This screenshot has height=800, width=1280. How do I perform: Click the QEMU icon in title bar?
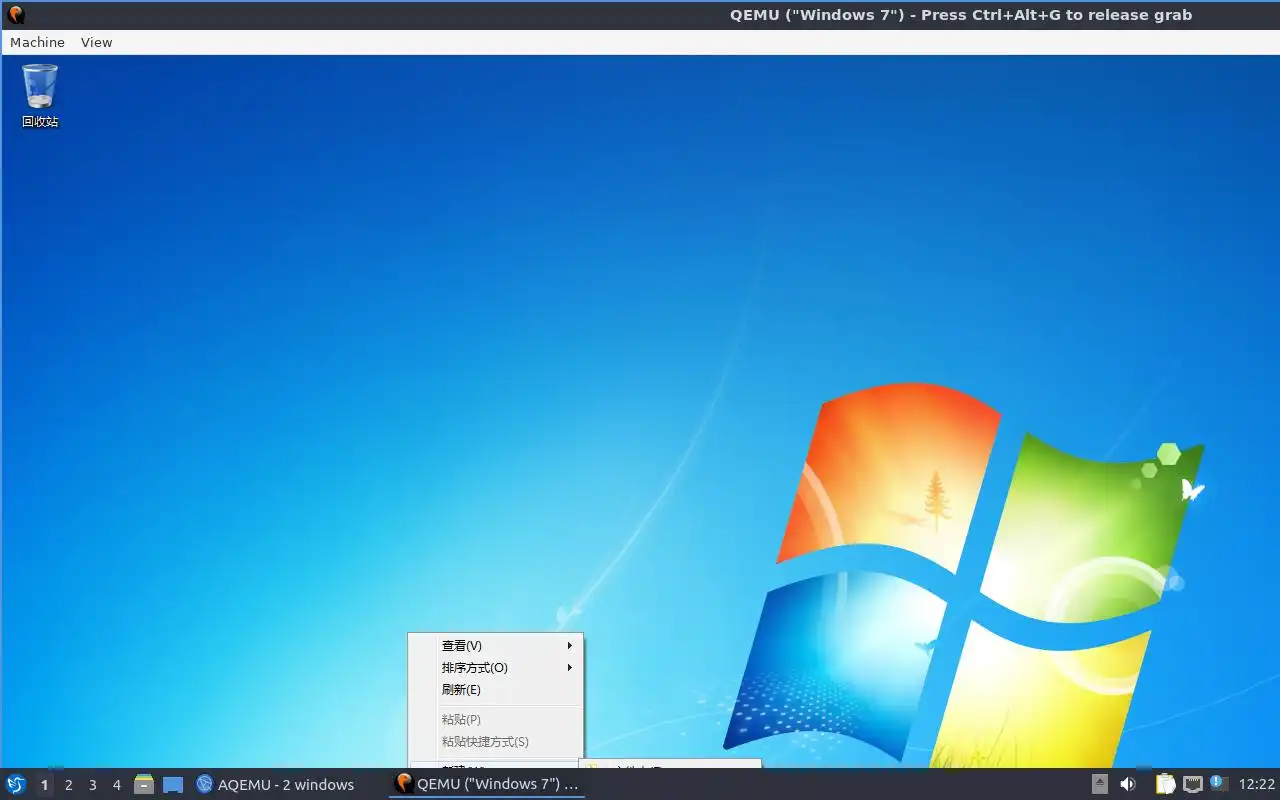pyautogui.click(x=15, y=15)
